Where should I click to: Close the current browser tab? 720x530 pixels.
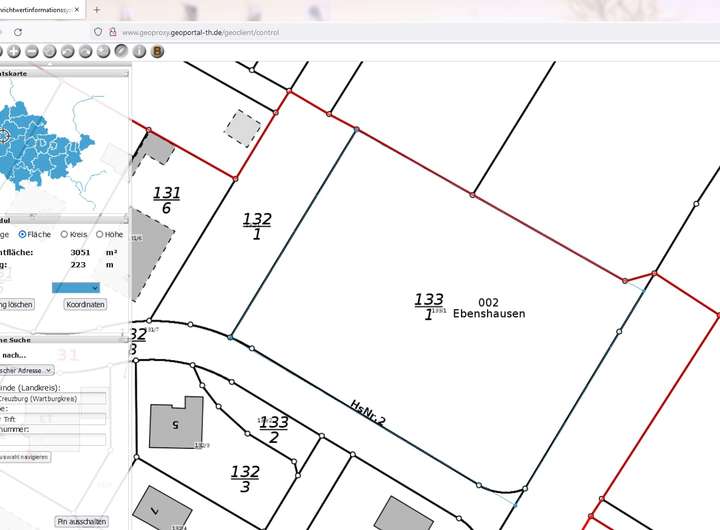click(x=77, y=9)
